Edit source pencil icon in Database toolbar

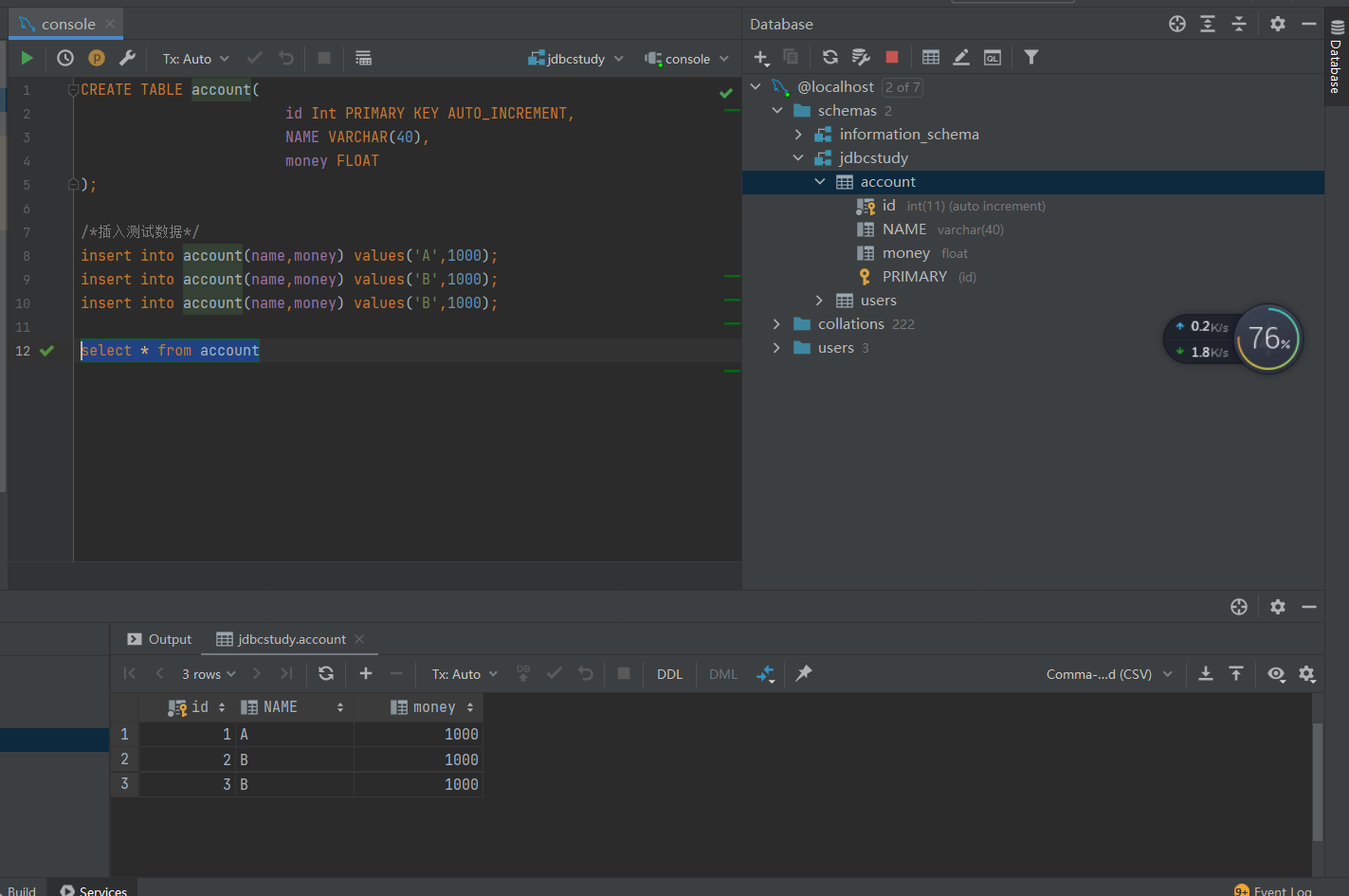pos(961,58)
